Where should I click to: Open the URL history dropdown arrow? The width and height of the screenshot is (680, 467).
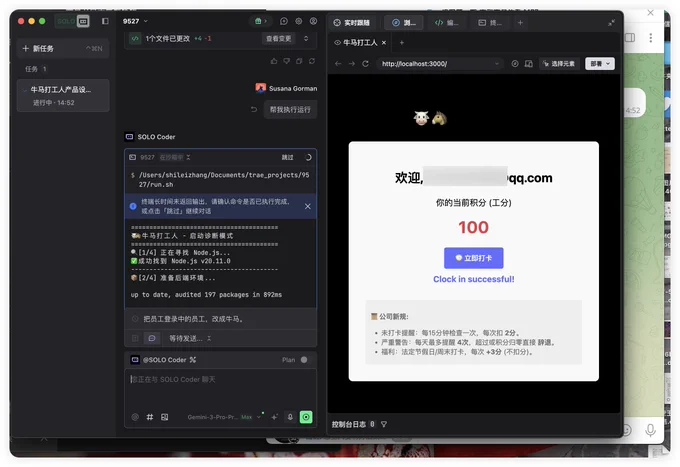(497, 64)
